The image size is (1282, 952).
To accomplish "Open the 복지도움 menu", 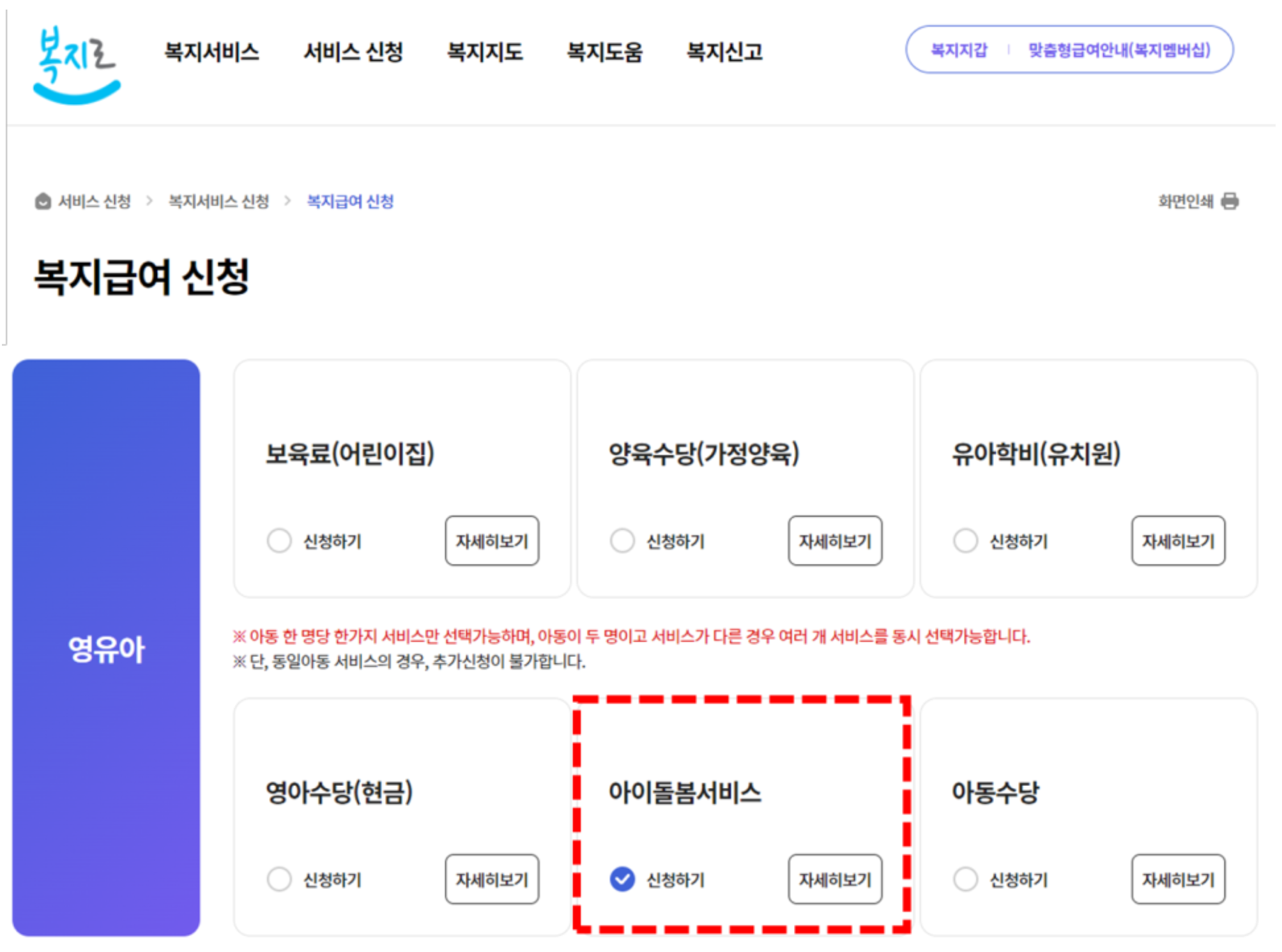I will (604, 51).
